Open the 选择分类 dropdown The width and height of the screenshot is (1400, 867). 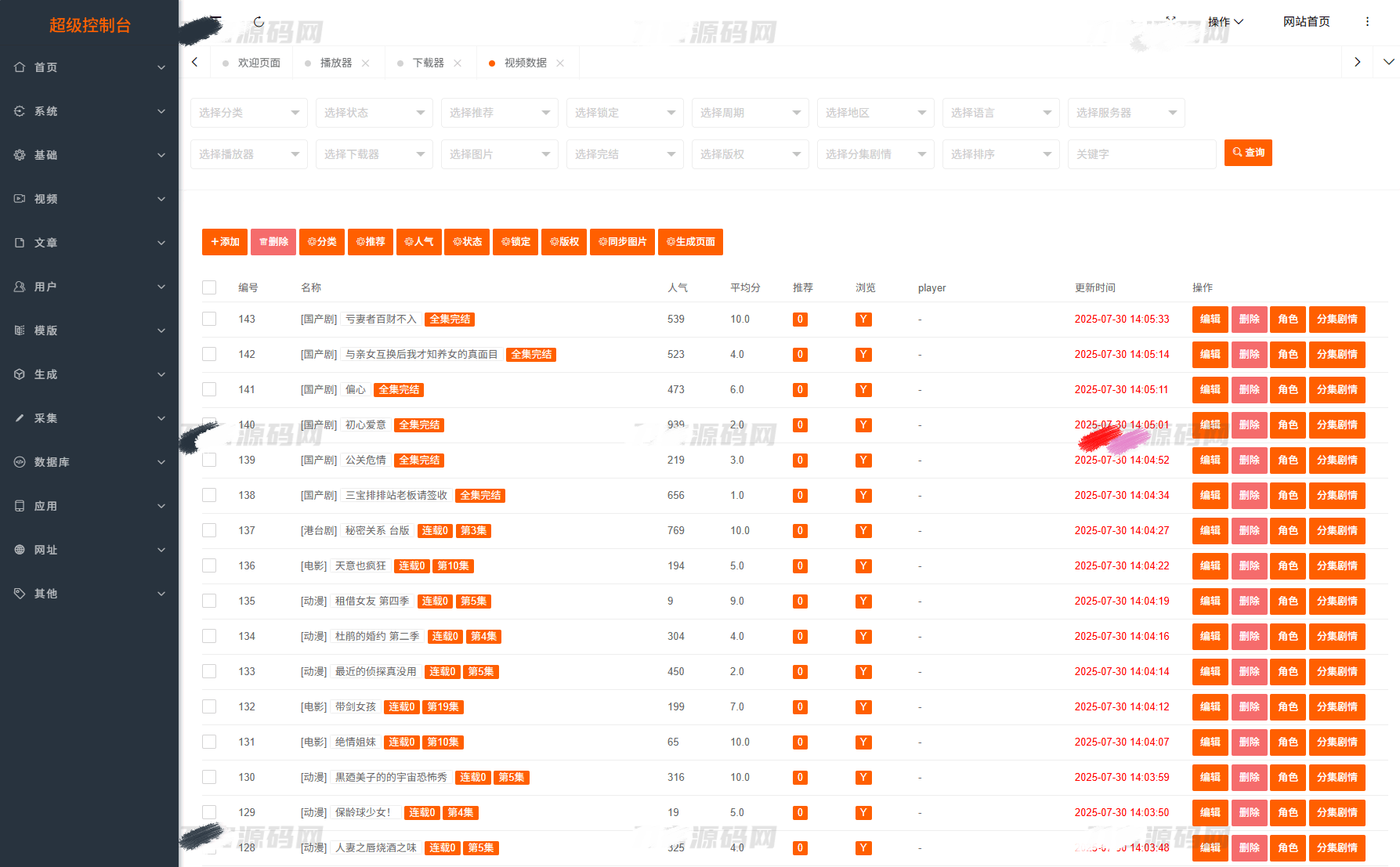click(248, 113)
